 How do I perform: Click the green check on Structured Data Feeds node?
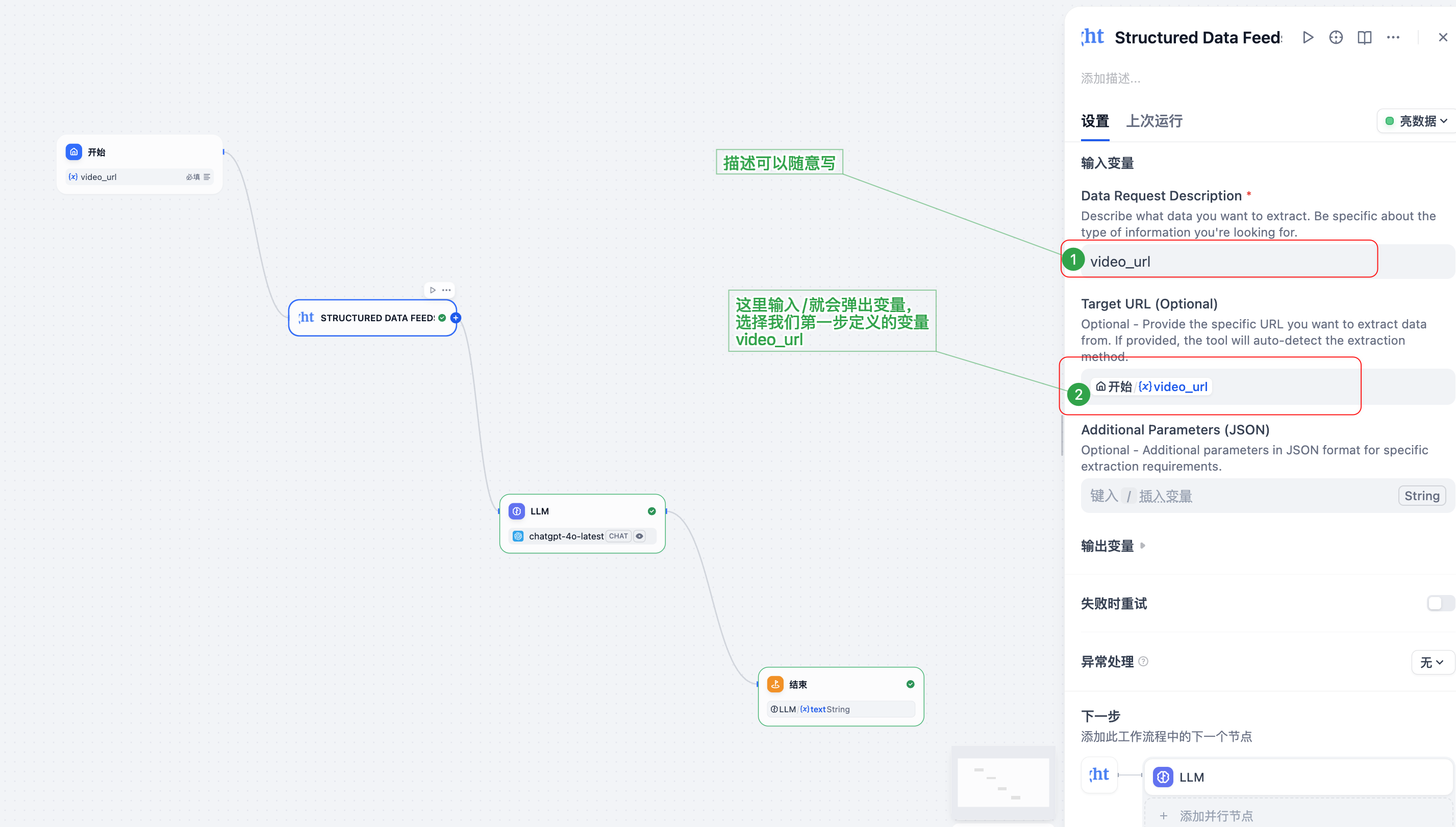coord(442,318)
